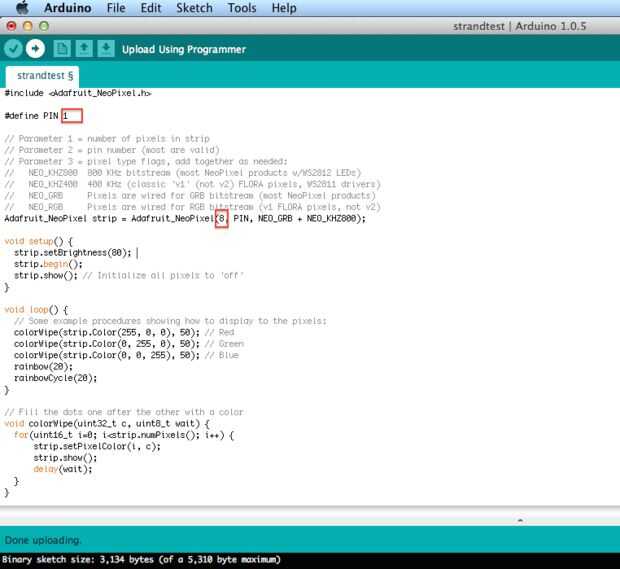Click the NEO_RGB comment line
This screenshot has height=569, width=620.
pyautogui.click(x=193, y=207)
